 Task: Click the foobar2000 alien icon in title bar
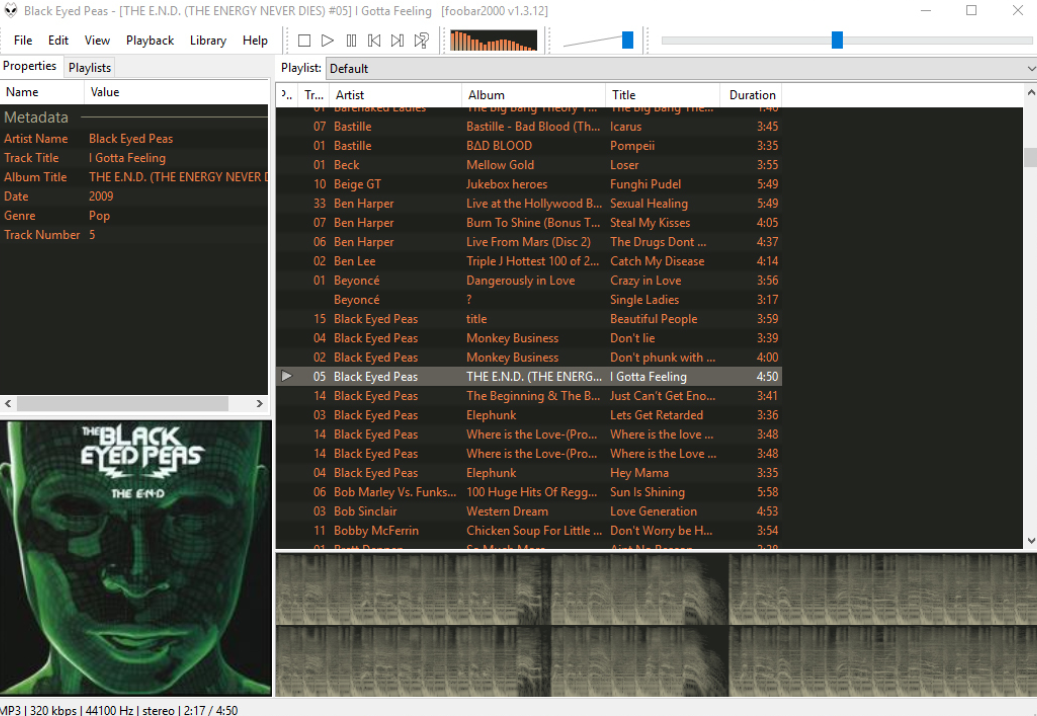pyautogui.click(x=11, y=11)
